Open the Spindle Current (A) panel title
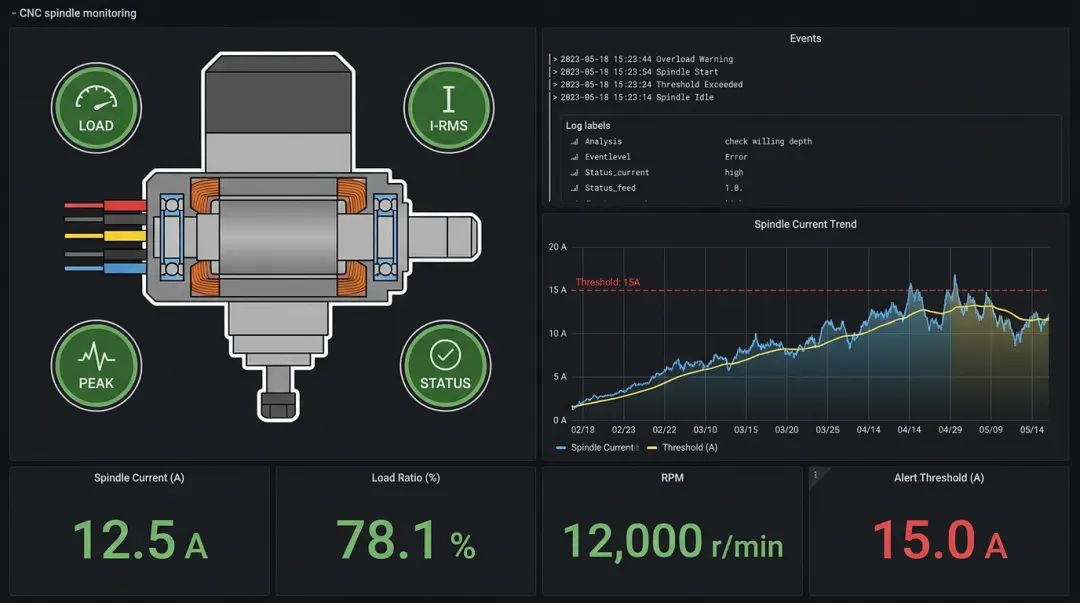 pyautogui.click(x=139, y=478)
